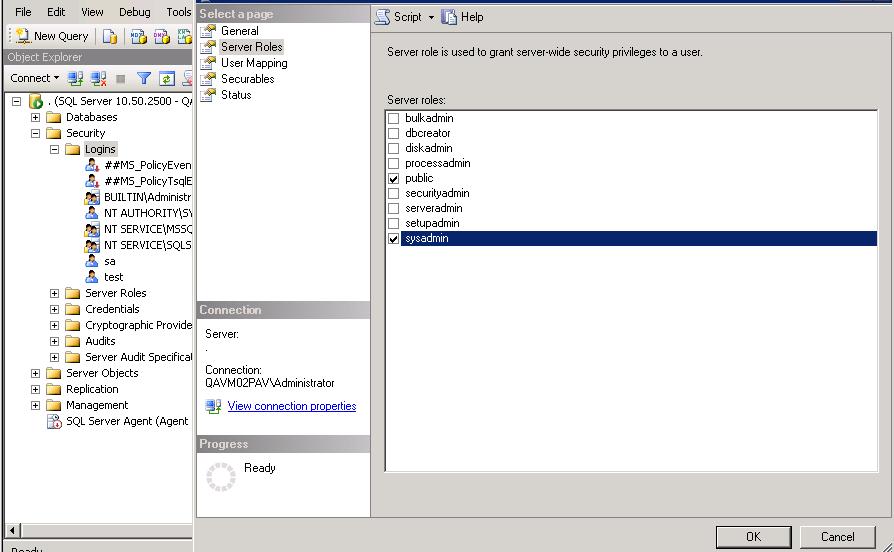Click the Filter funnel icon
This screenshot has width=894, height=552.
(x=144, y=78)
